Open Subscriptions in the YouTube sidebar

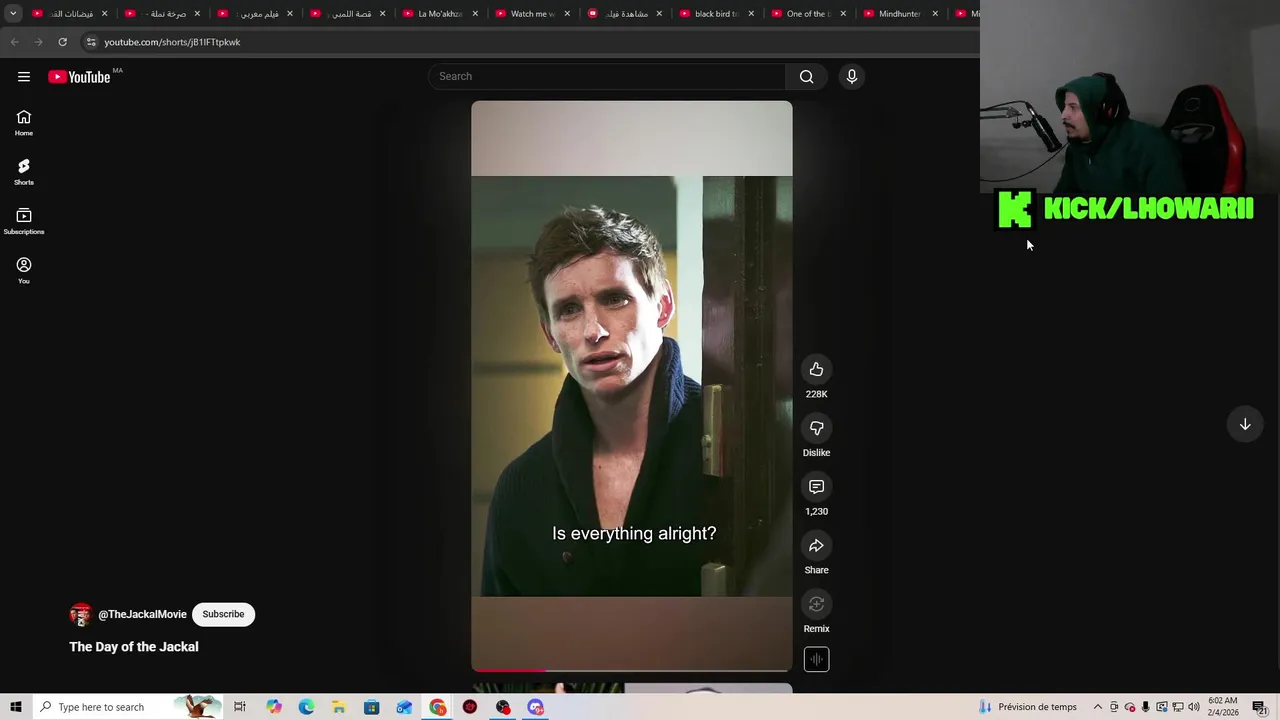[x=24, y=221]
